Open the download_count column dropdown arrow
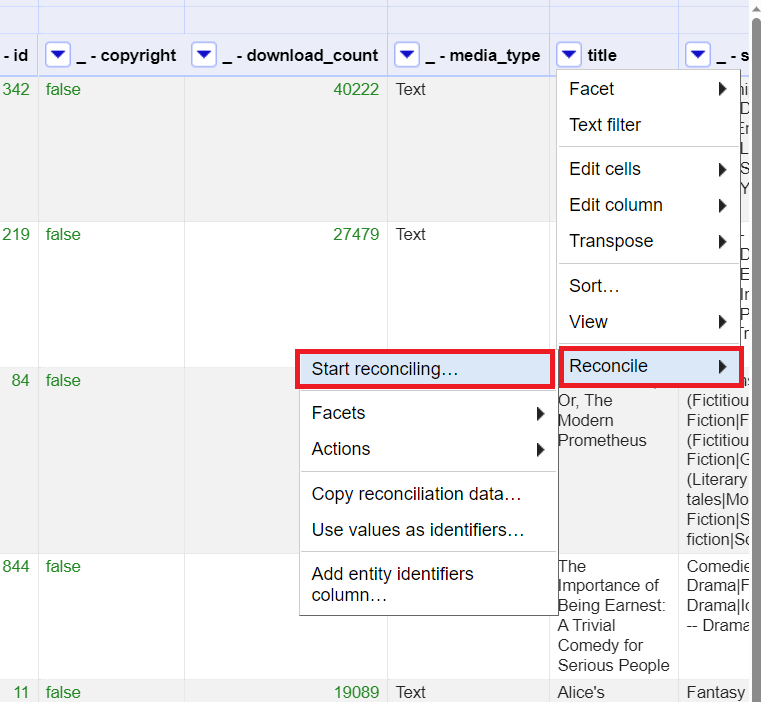This screenshot has height=702, width=761. [204, 55]
